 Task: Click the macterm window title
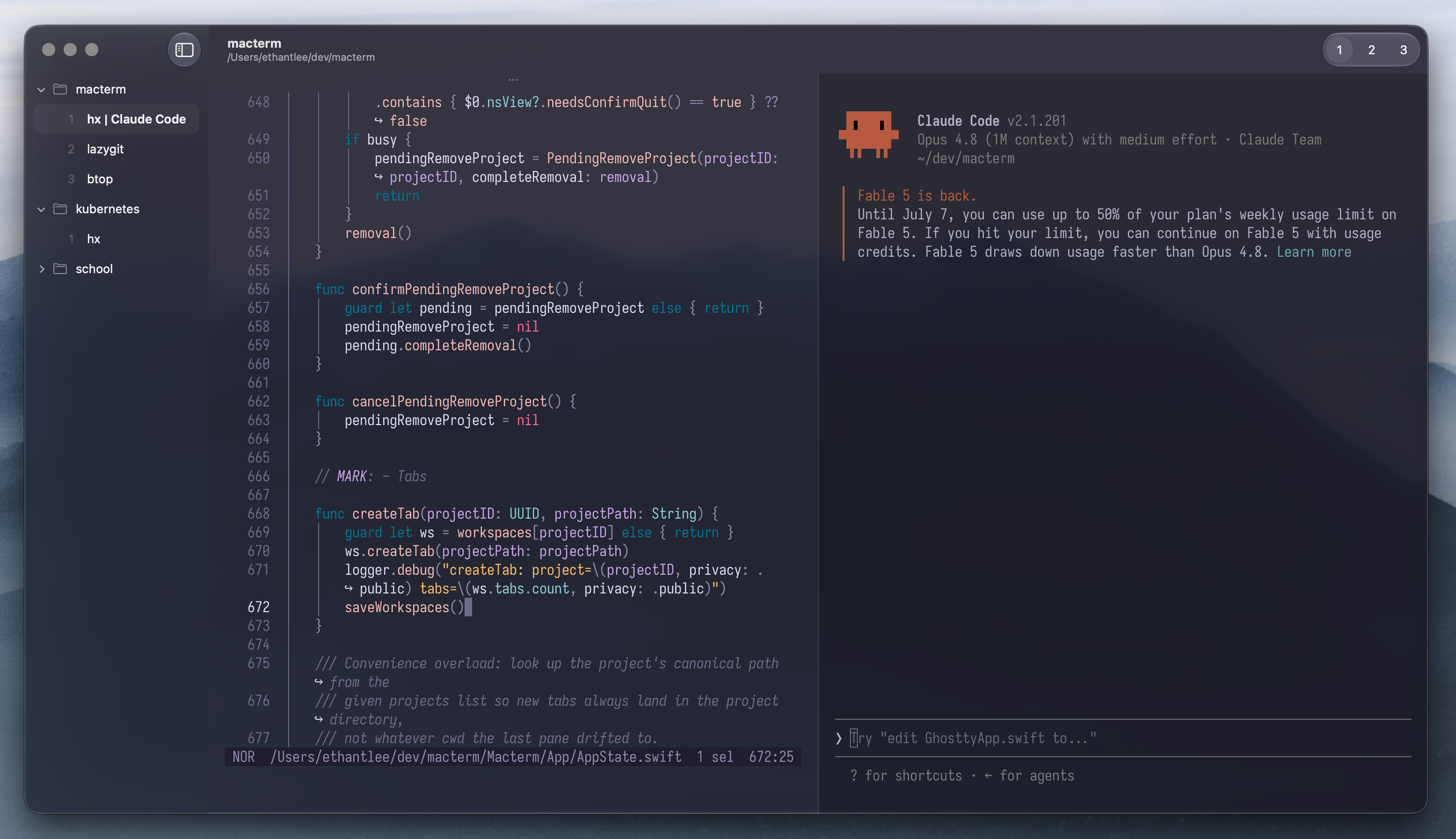[254, 43]
